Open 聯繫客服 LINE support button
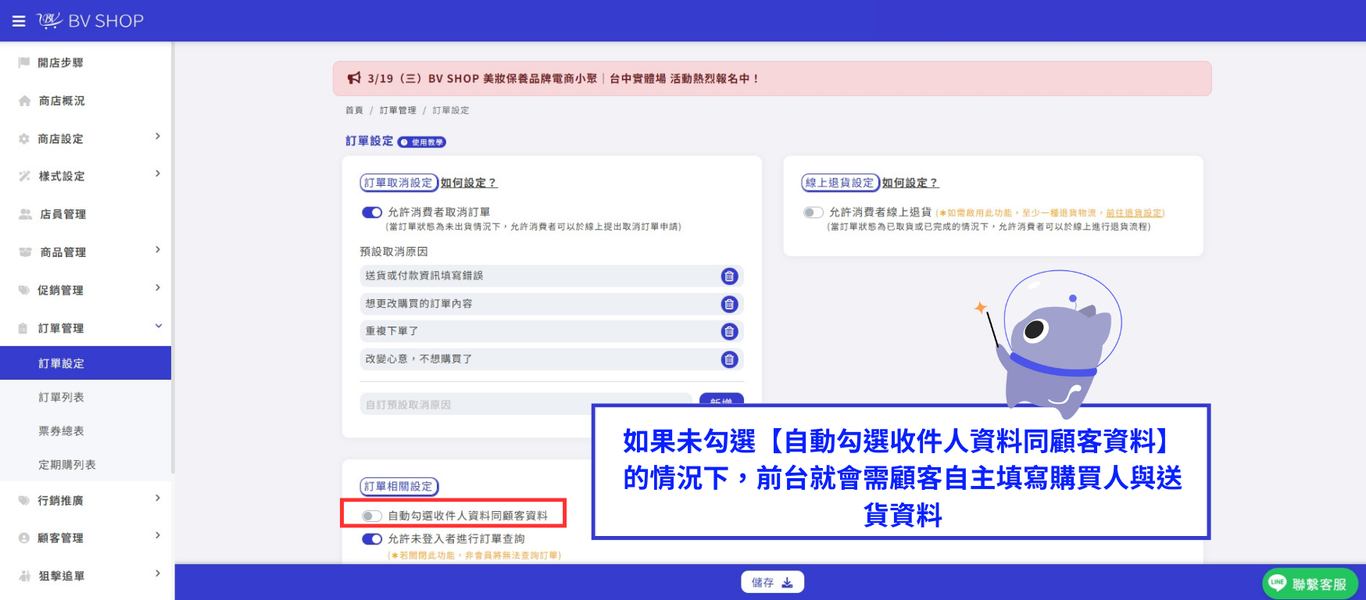 pos(1310,584)
